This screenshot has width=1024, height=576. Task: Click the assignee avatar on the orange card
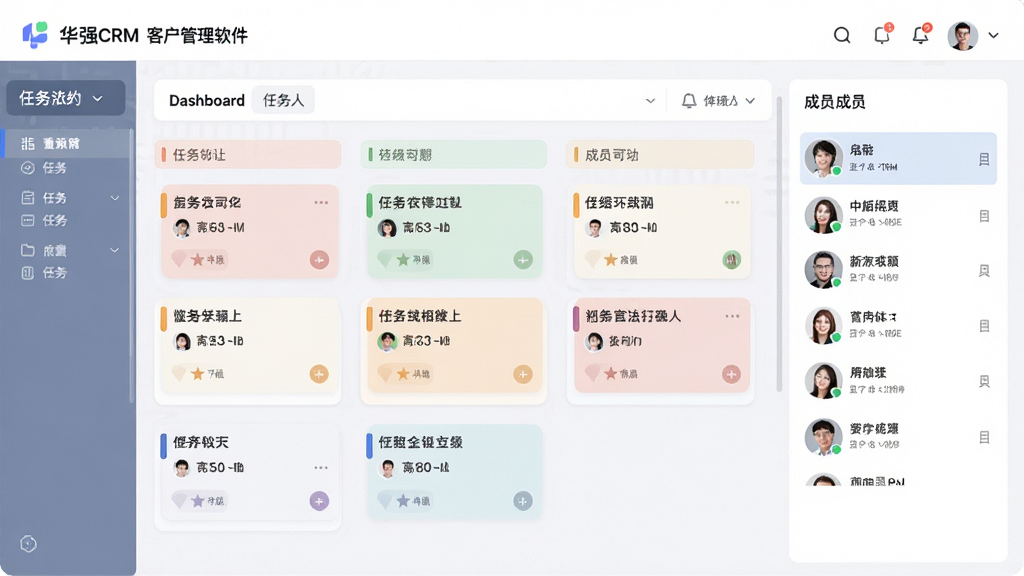click(x=387, y=341)
